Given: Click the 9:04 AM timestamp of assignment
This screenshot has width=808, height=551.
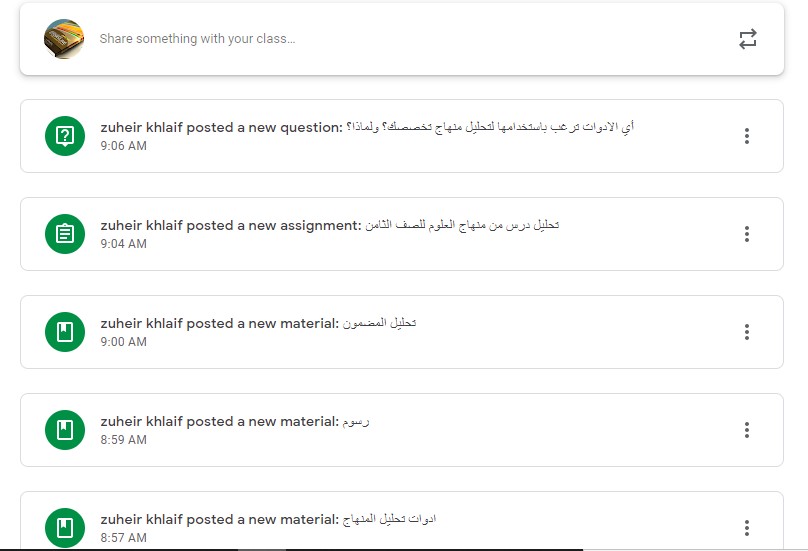Looking at the screenshot, I should point(124,244).
